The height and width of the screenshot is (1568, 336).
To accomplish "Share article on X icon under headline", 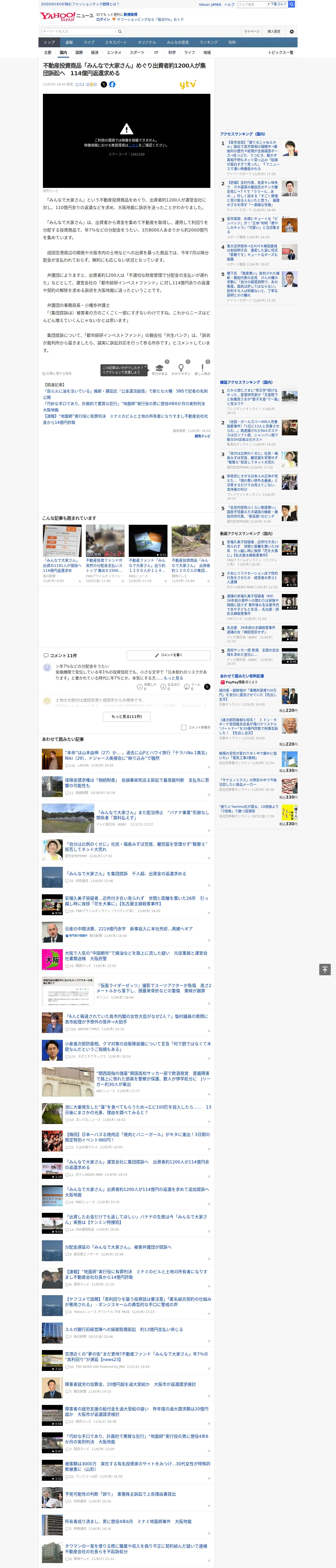I will pyautogui.click(x=104, y=85).
